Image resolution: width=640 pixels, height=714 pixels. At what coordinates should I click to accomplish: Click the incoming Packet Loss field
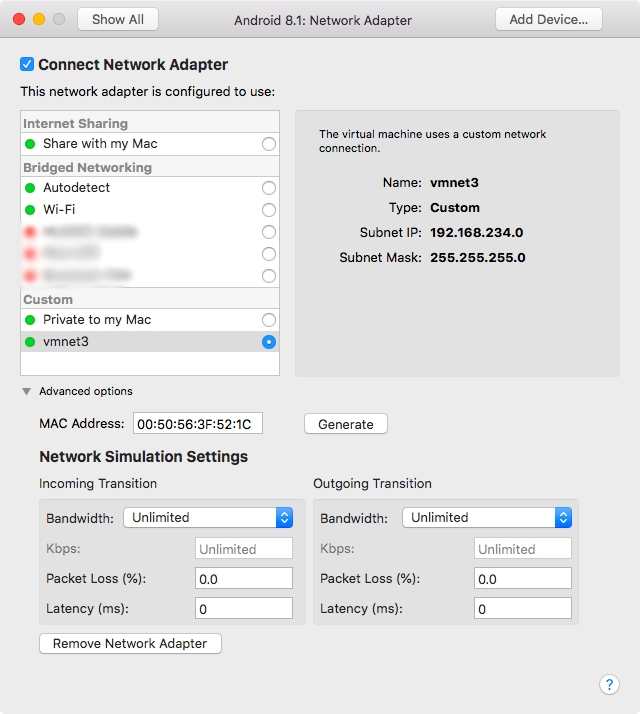(244, 579)
